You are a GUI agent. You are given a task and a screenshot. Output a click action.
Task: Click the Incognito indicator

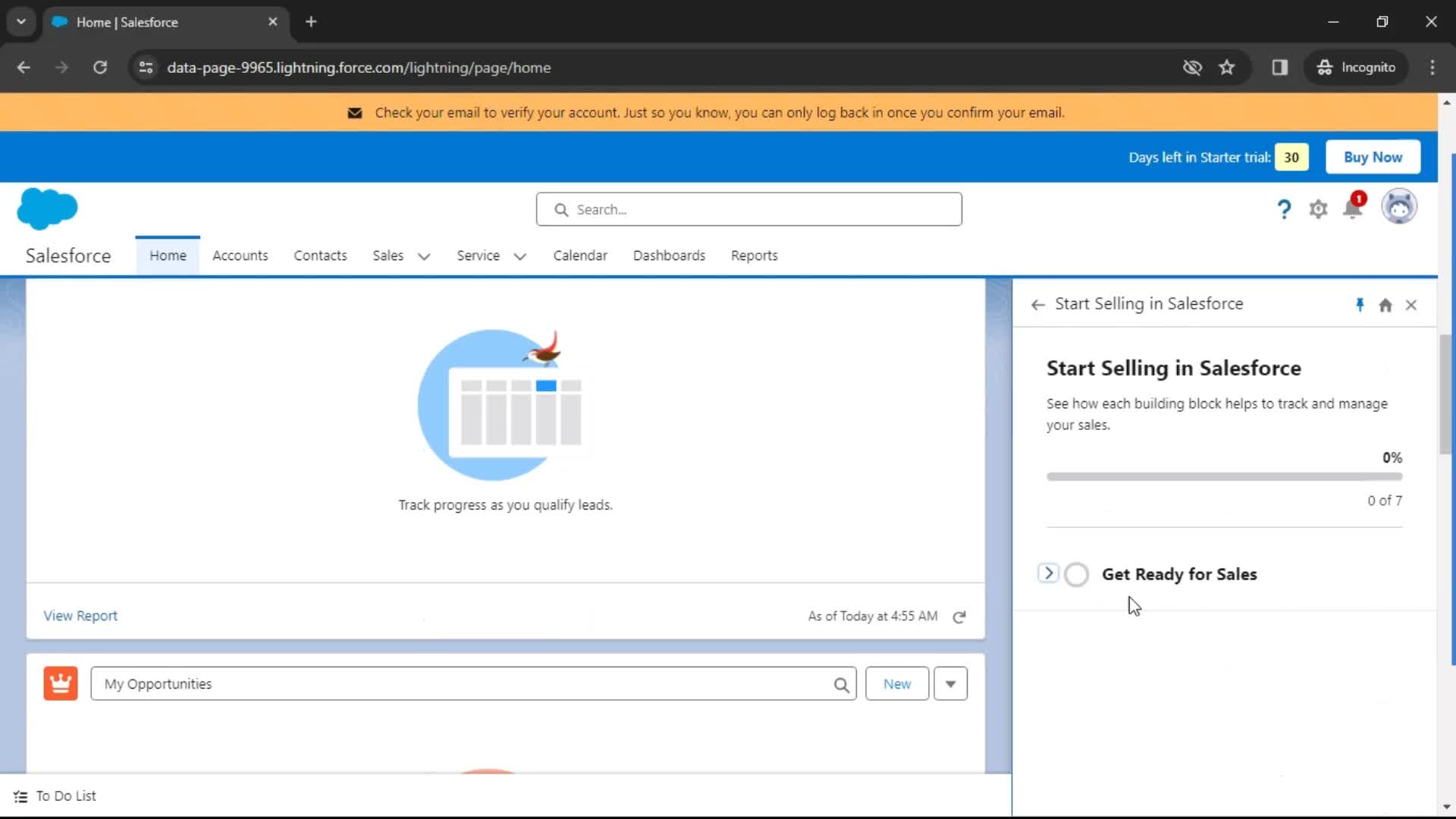pyautogui.click(x=1357, y=67)
